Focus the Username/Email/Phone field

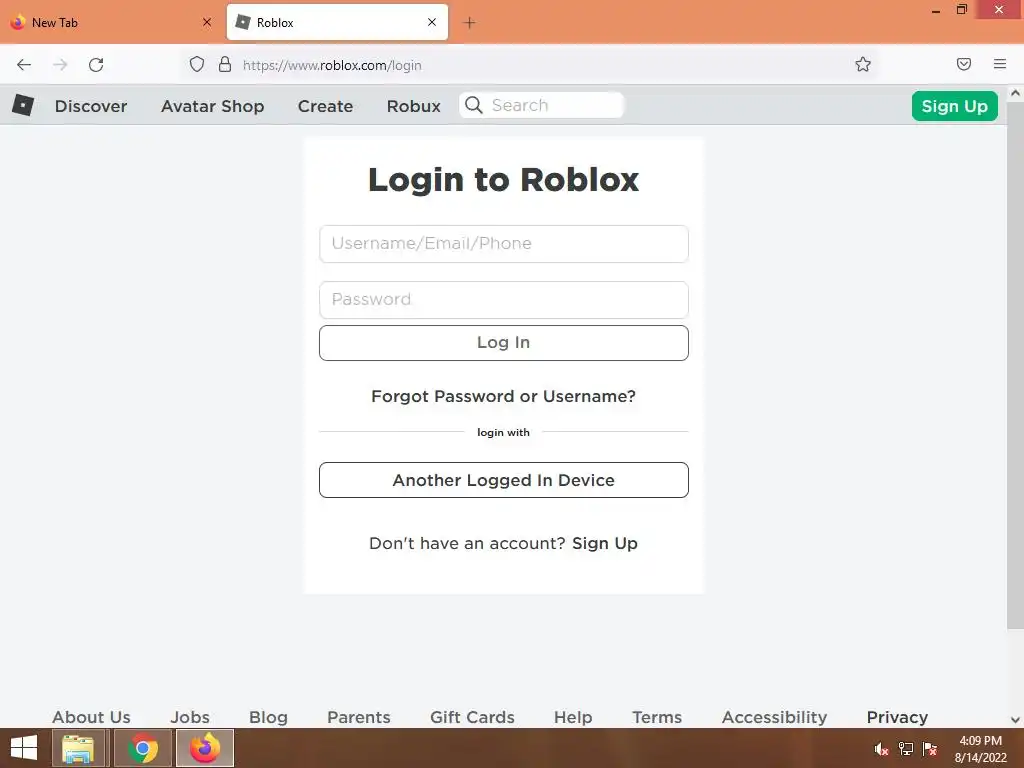(x=504, y=244)
